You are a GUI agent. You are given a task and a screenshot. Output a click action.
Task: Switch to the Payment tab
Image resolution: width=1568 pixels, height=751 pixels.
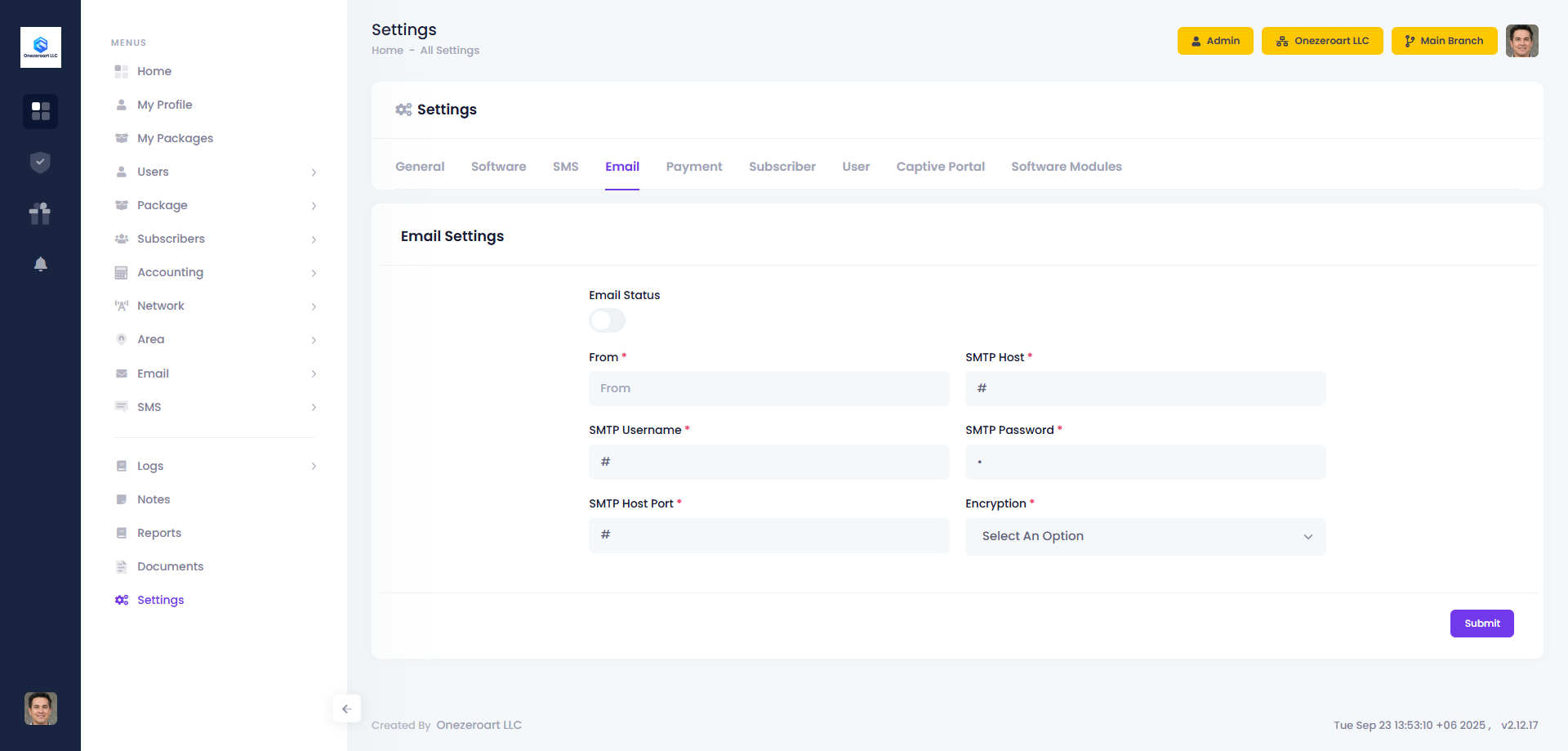693,167
